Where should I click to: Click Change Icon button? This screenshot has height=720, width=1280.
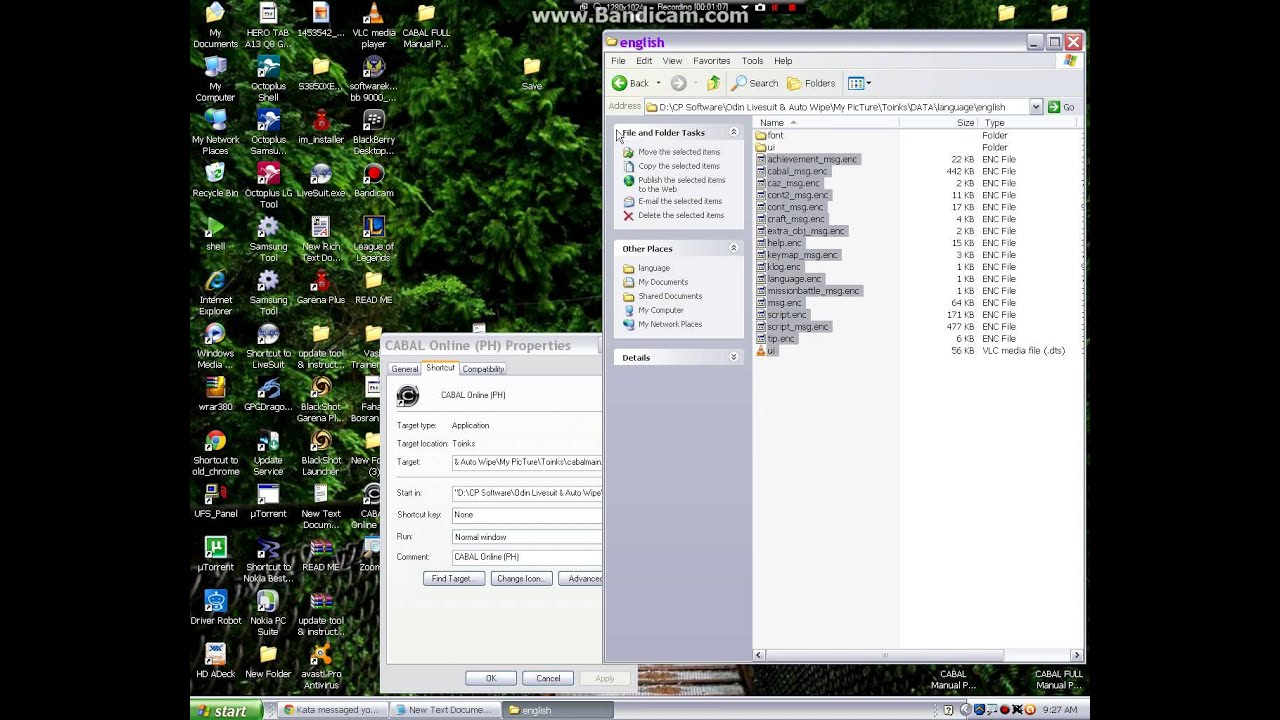521,578
